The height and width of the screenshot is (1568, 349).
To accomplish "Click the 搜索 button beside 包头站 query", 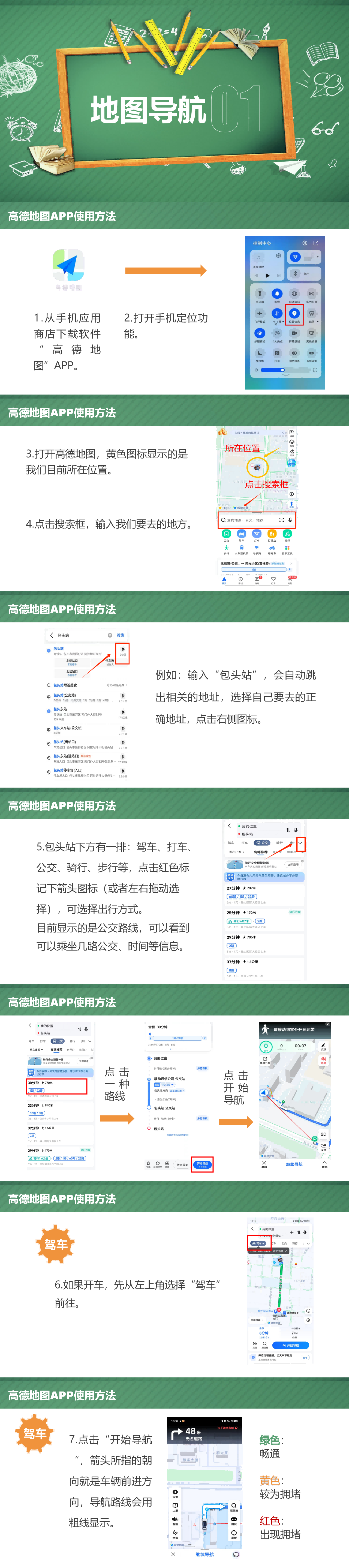I will point(121,635).
